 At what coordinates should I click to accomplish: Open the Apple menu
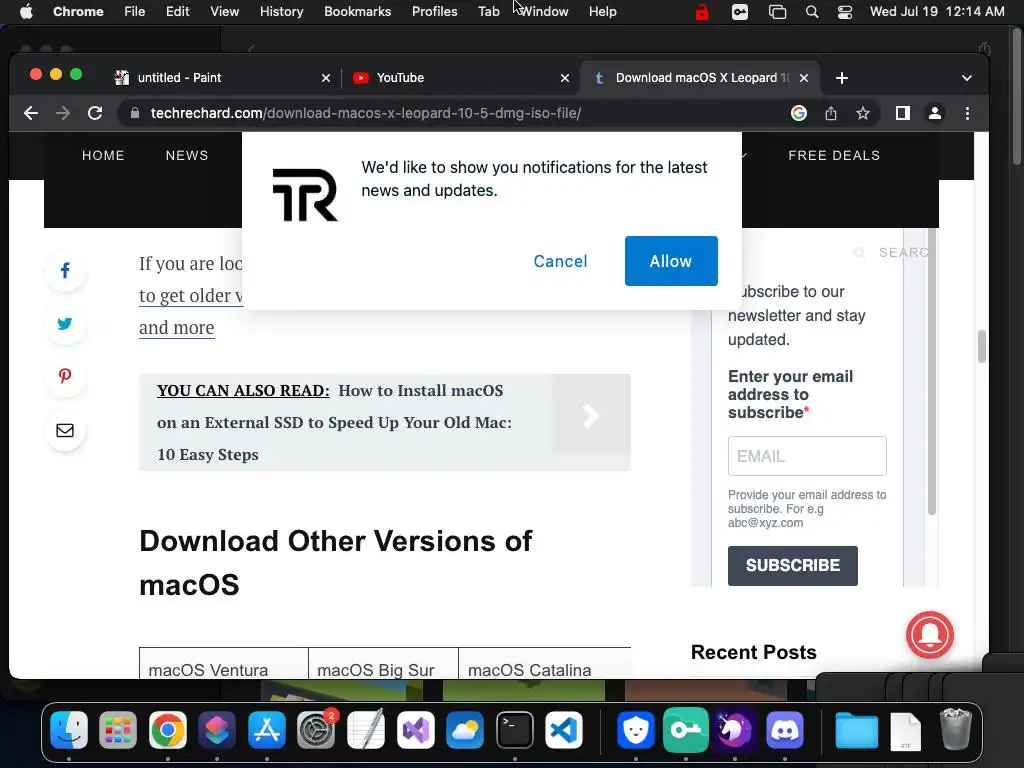coord(26,12)
